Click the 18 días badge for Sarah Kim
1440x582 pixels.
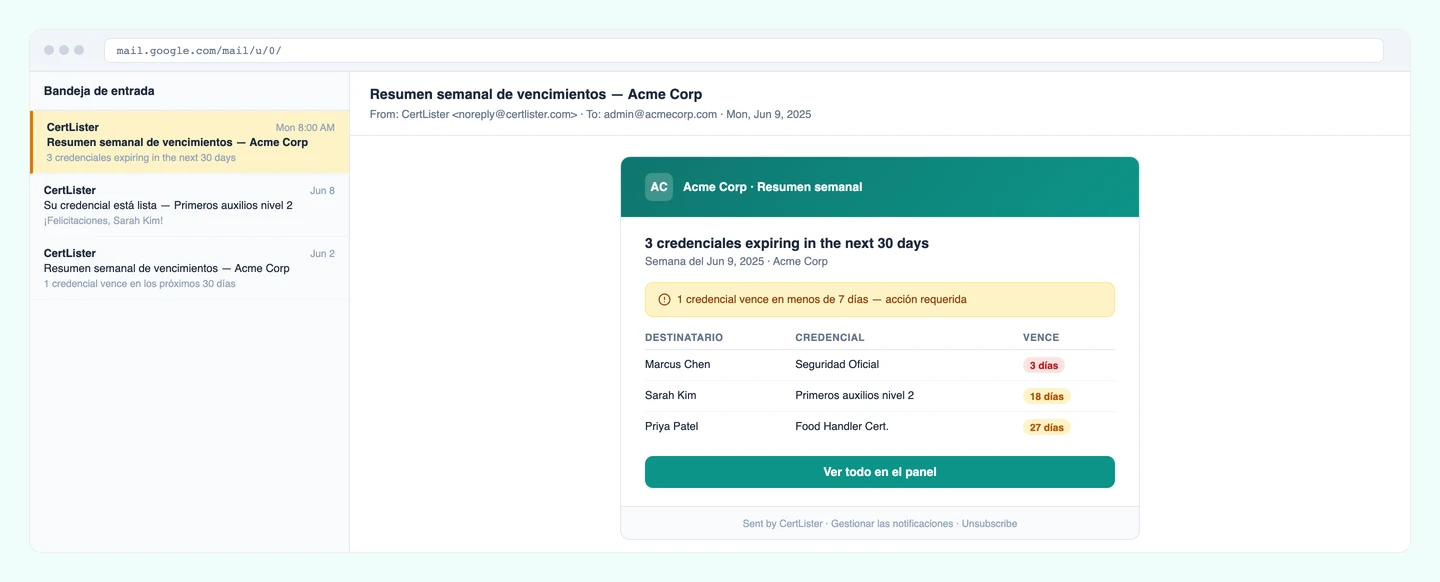point(1046,396)
